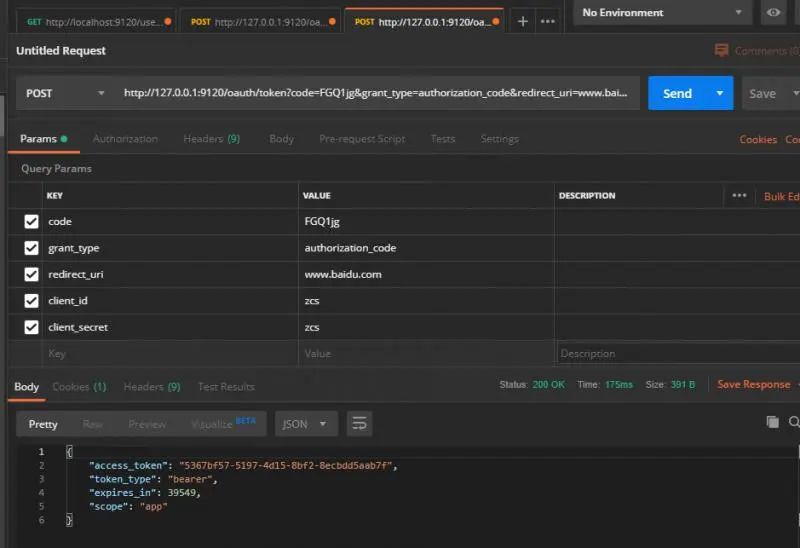
Task: Click the empty Key placeholder field
Action: tap(170, 354)
